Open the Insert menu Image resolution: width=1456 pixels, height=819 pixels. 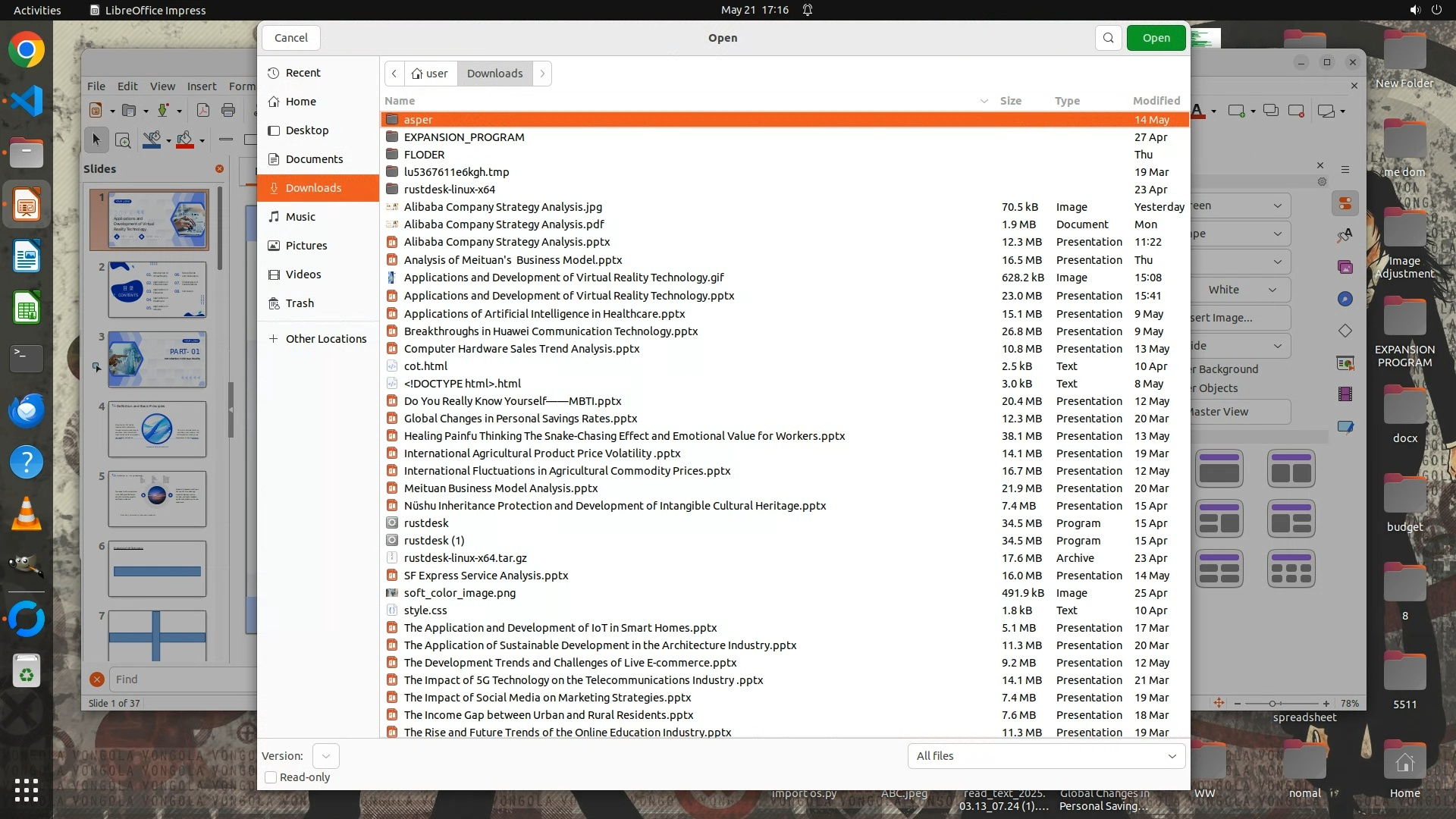click(x=202, y=86)
